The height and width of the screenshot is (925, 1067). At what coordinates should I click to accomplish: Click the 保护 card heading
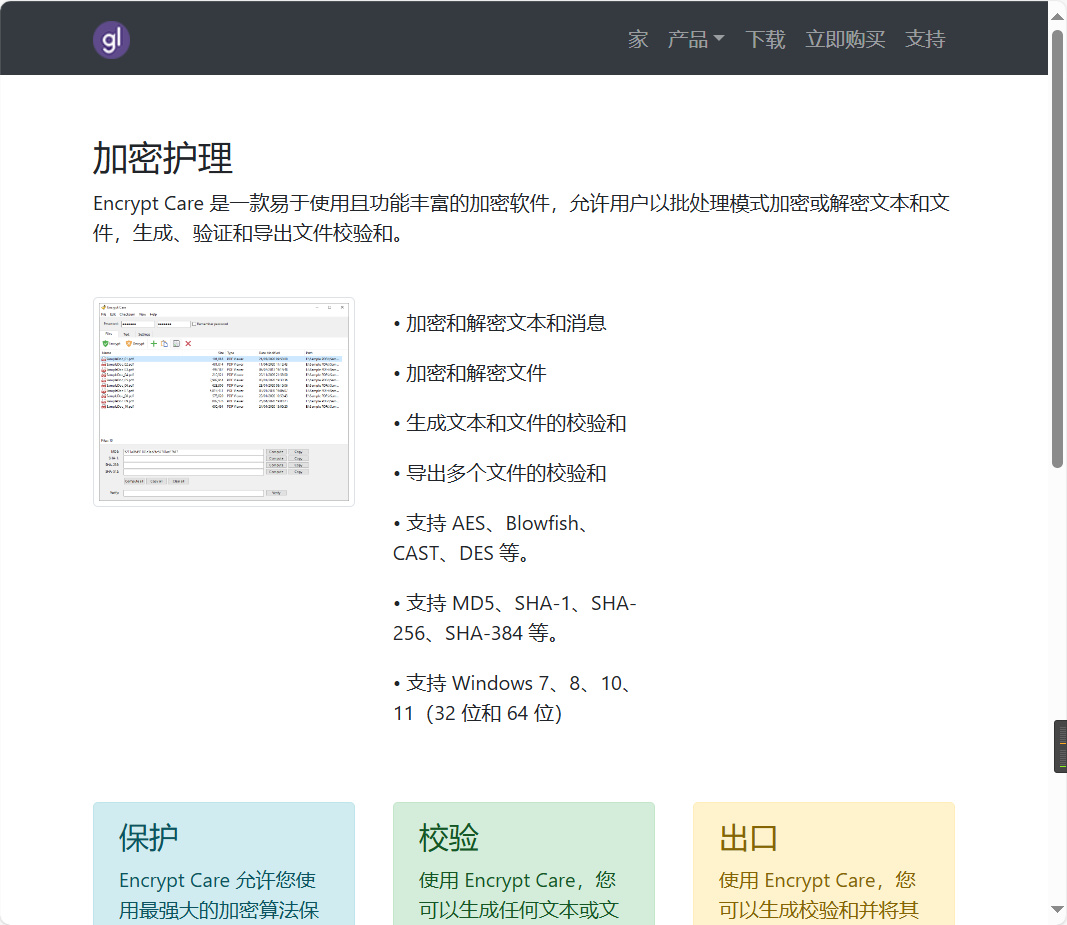pos(148,838)
